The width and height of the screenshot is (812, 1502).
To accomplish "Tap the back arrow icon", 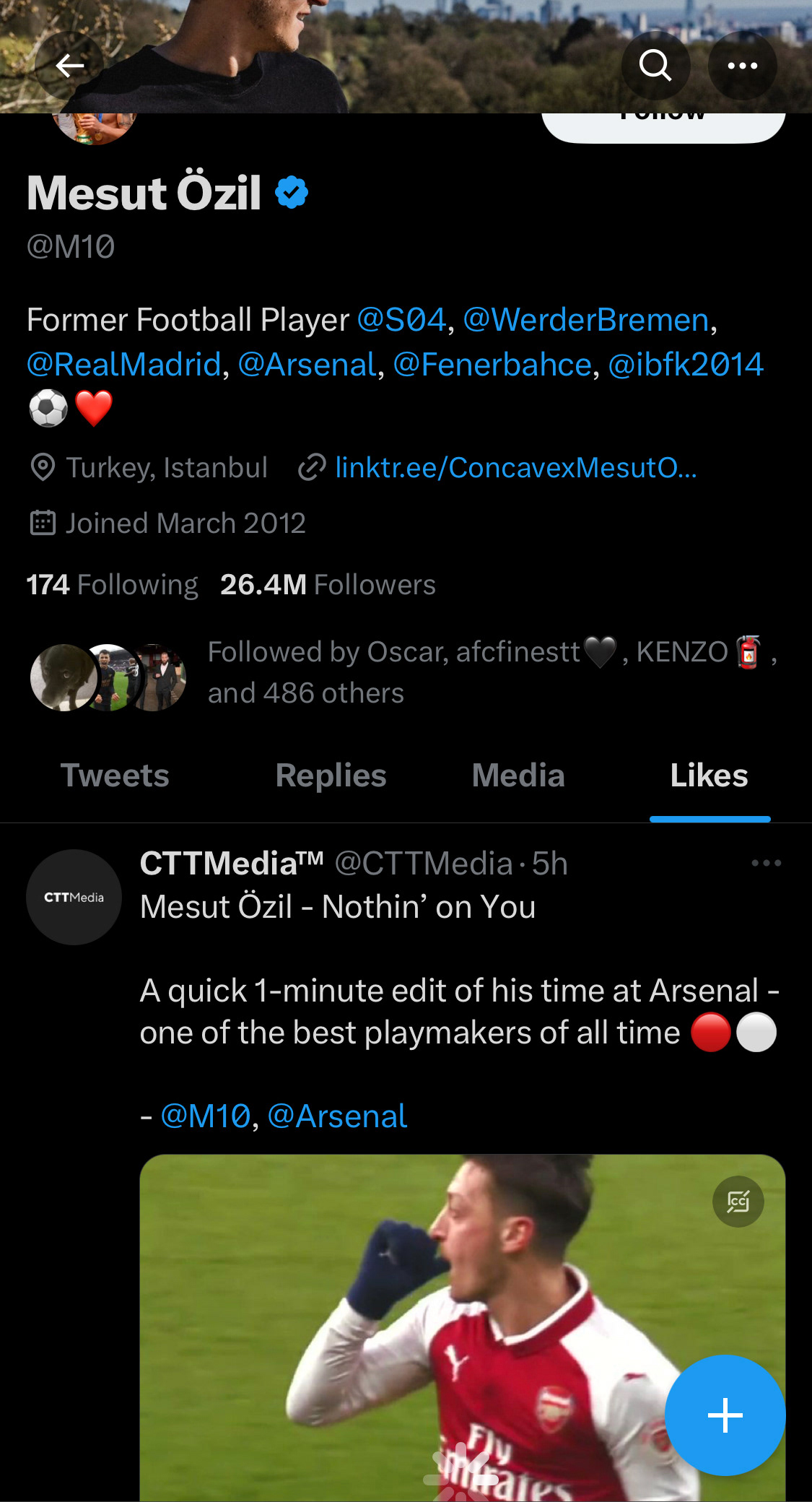I will point(69,66).
